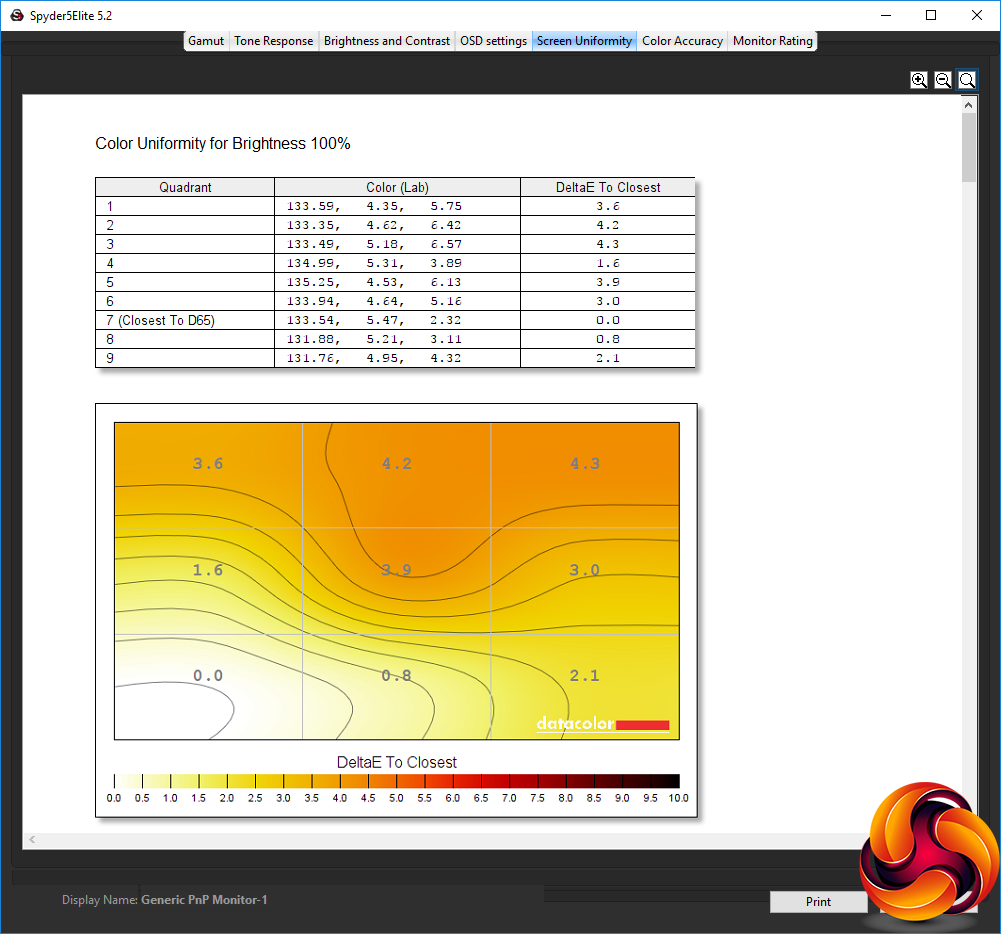Click the vertical scrollbar thumb

pyautogui.click(x=968, y=147)
